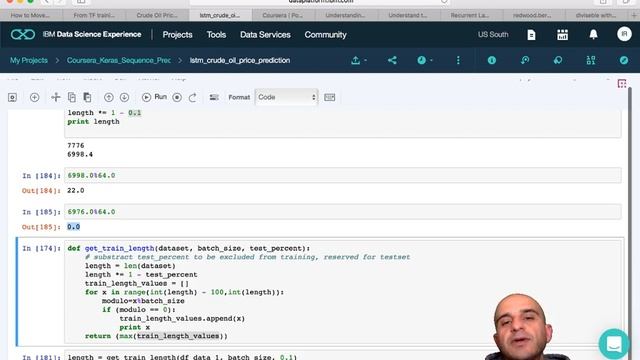The height and width of the screenshot is (360, 640).
Task: Open the notifications bell
Action: (593, 35)
